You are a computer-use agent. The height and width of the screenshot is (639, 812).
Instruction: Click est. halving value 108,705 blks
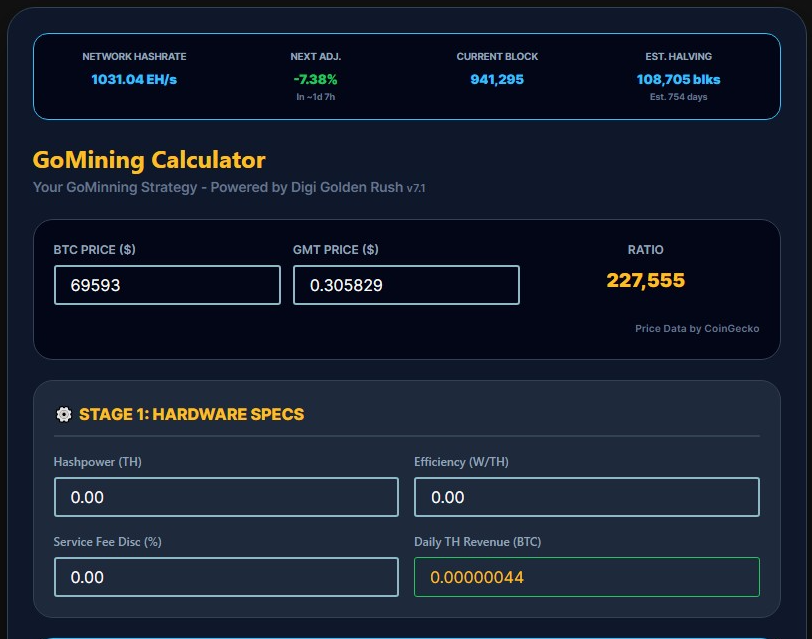click(678, 79)
